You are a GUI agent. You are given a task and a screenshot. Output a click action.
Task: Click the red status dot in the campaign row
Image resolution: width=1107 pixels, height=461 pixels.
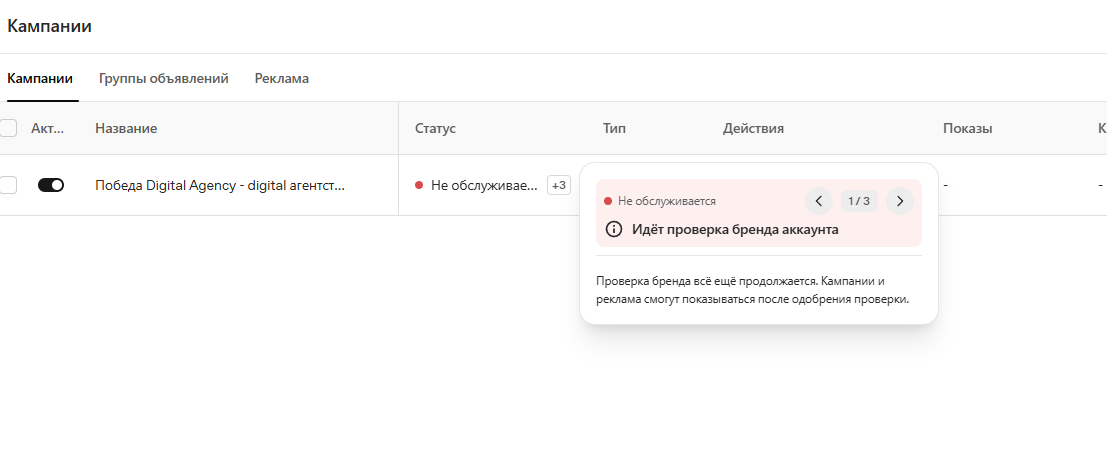point(419,185)
